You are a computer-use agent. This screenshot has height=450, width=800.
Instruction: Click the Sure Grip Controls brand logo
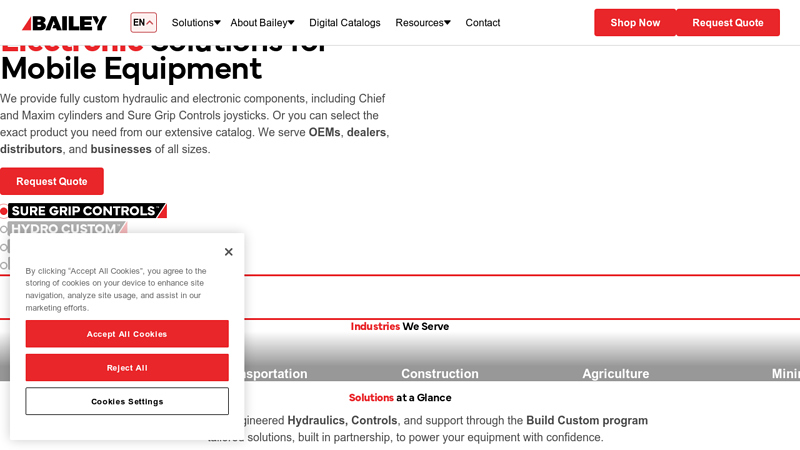pos(87,211)
